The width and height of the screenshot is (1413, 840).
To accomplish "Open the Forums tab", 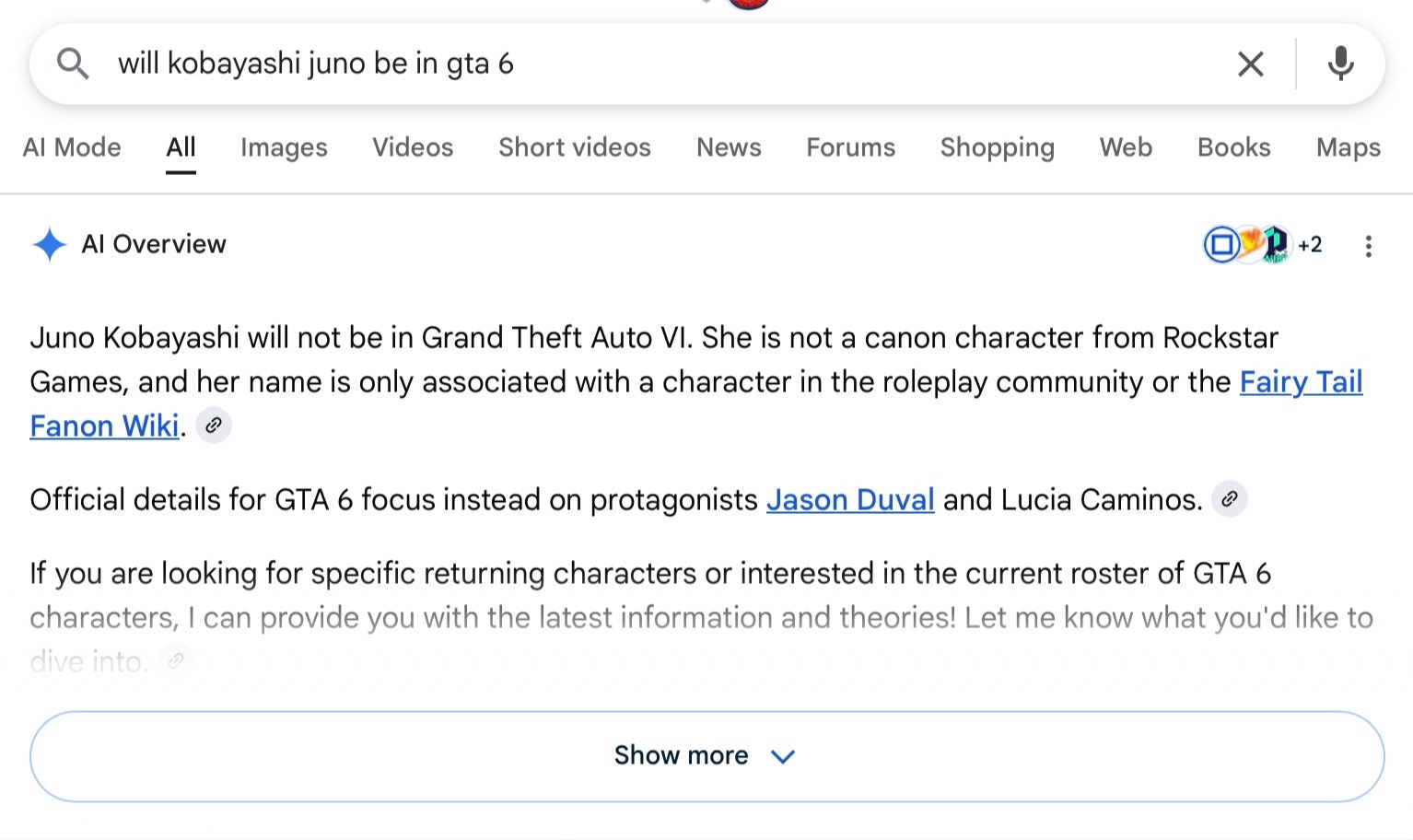I will [850, 147].
